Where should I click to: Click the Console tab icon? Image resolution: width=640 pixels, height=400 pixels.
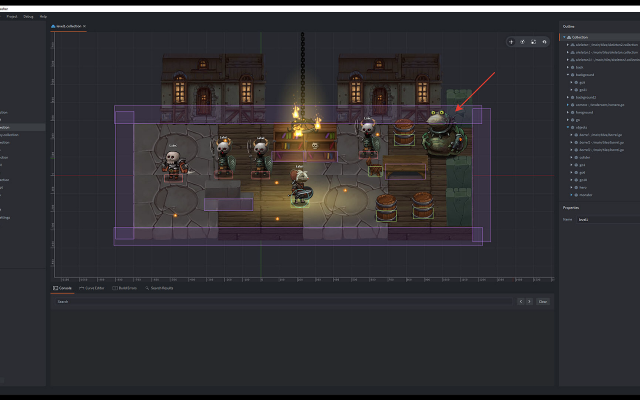tap(55, 288)
